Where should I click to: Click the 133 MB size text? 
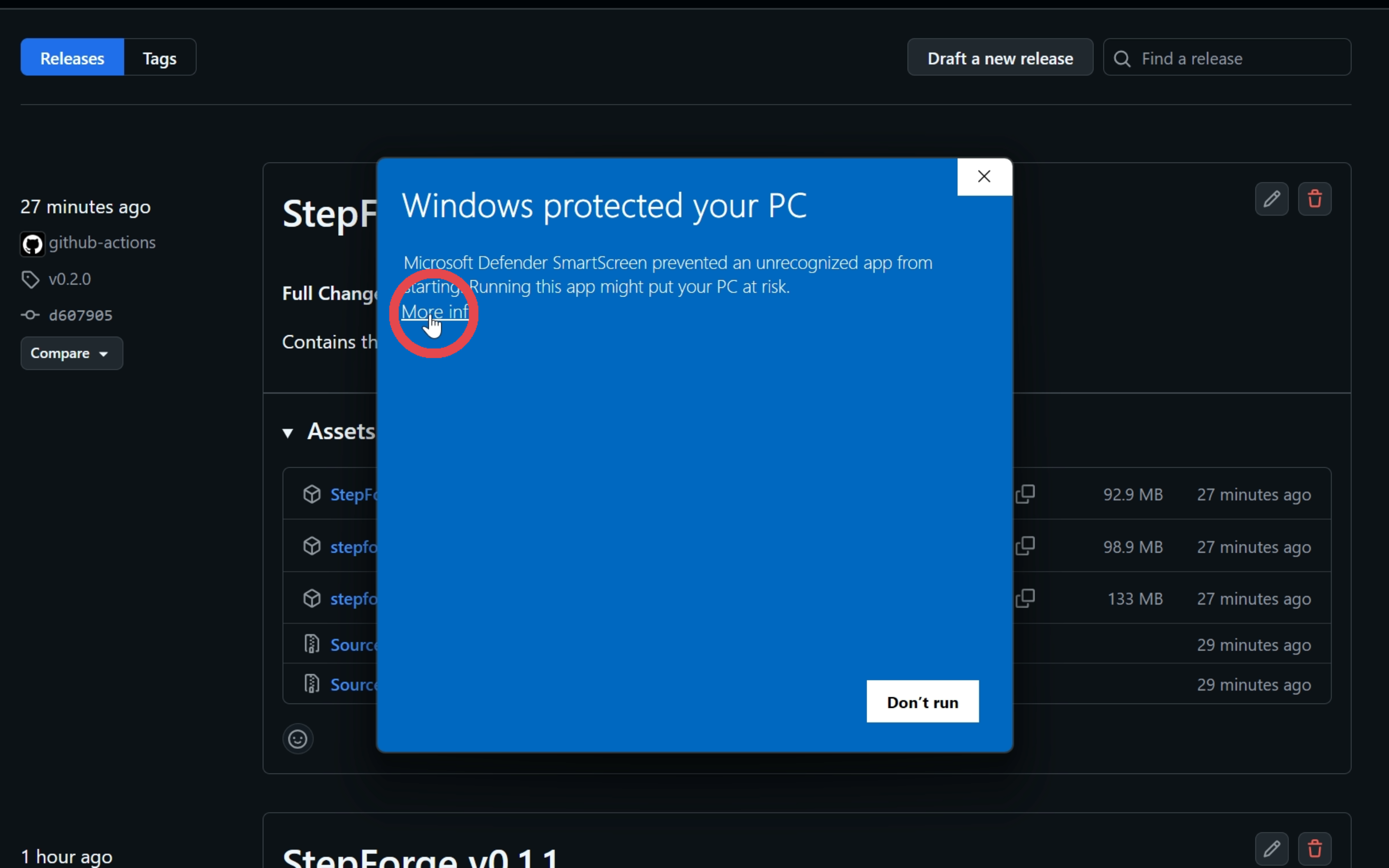pos(1135,599)
